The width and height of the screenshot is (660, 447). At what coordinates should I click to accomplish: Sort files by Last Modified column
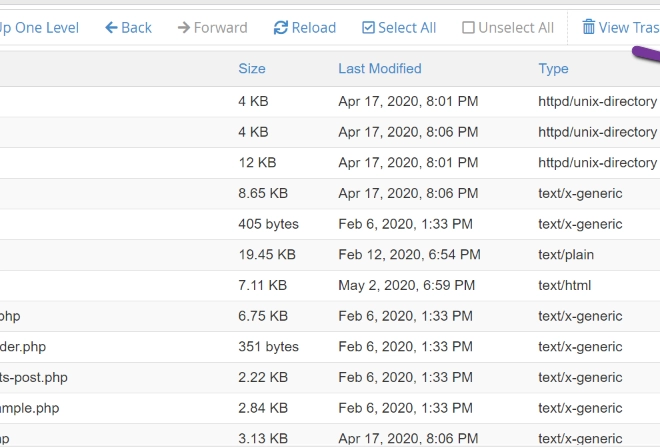point(380,69)
